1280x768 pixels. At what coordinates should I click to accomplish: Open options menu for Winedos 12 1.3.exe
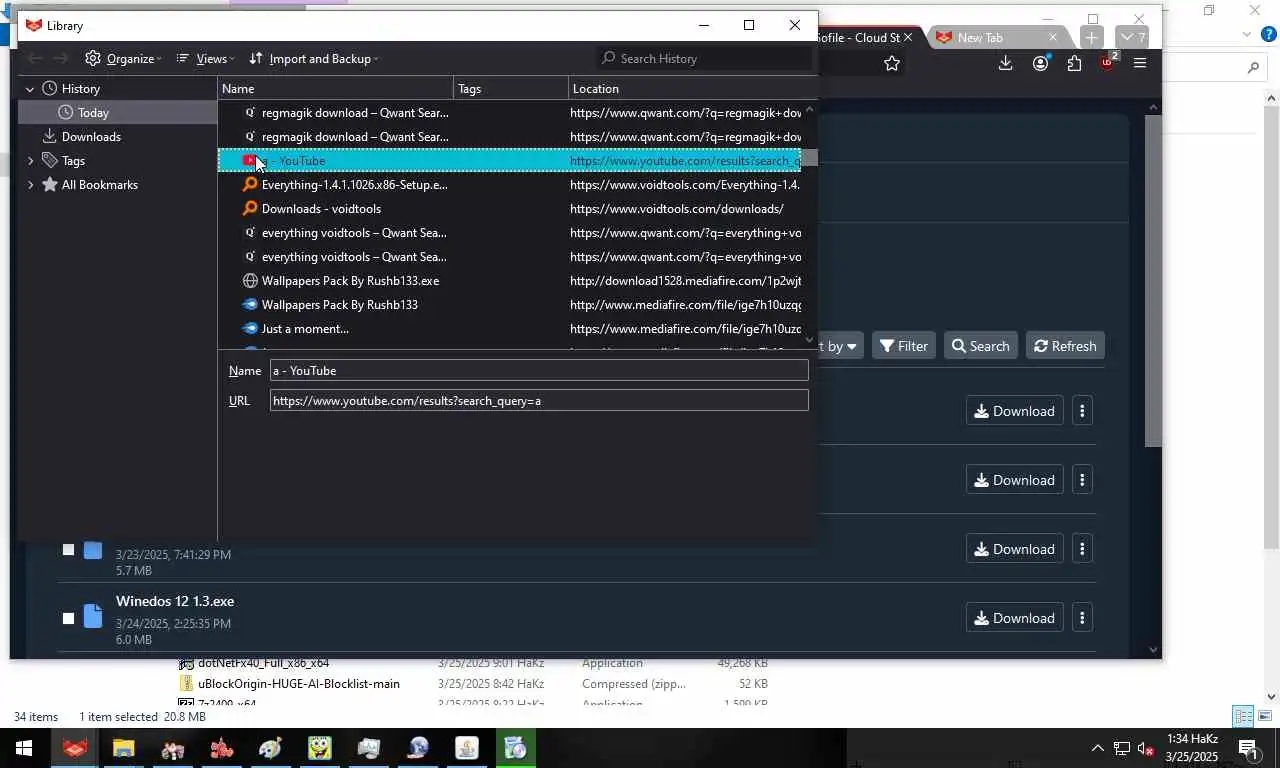pos(1082,618)
